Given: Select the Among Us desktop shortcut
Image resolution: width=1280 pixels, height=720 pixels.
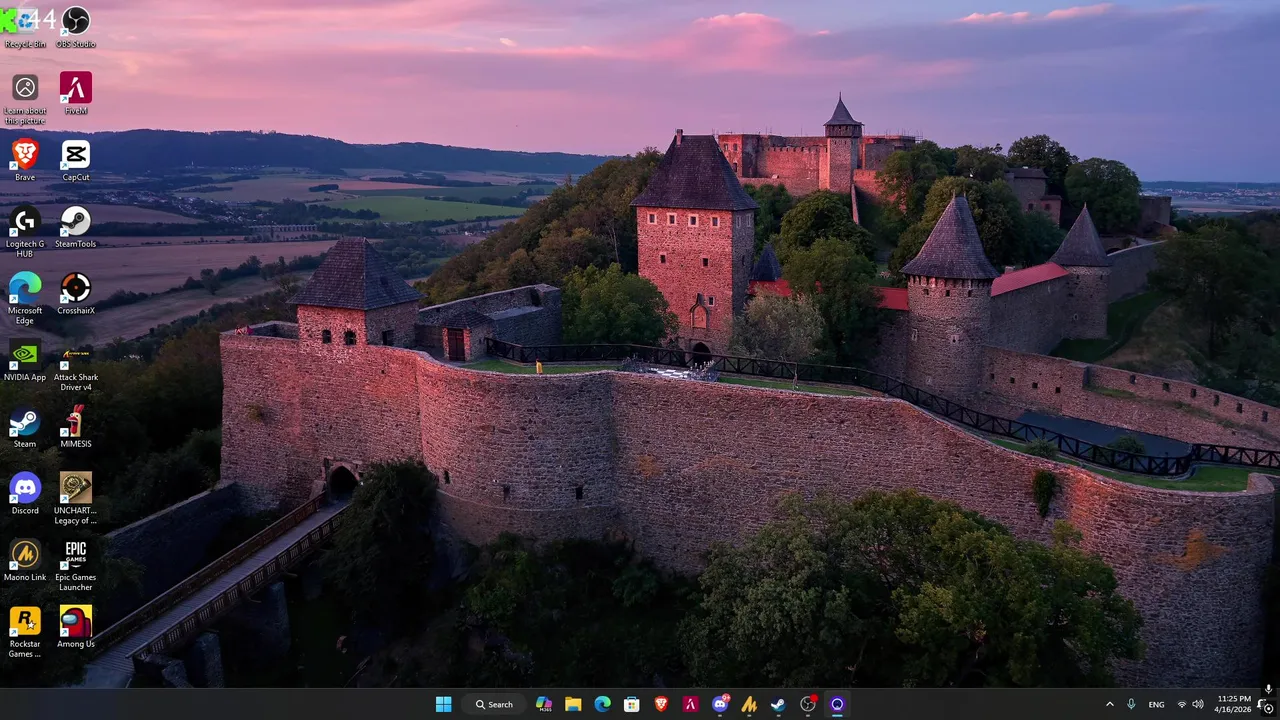Looking at the screenshot, I should pos(75,627).
